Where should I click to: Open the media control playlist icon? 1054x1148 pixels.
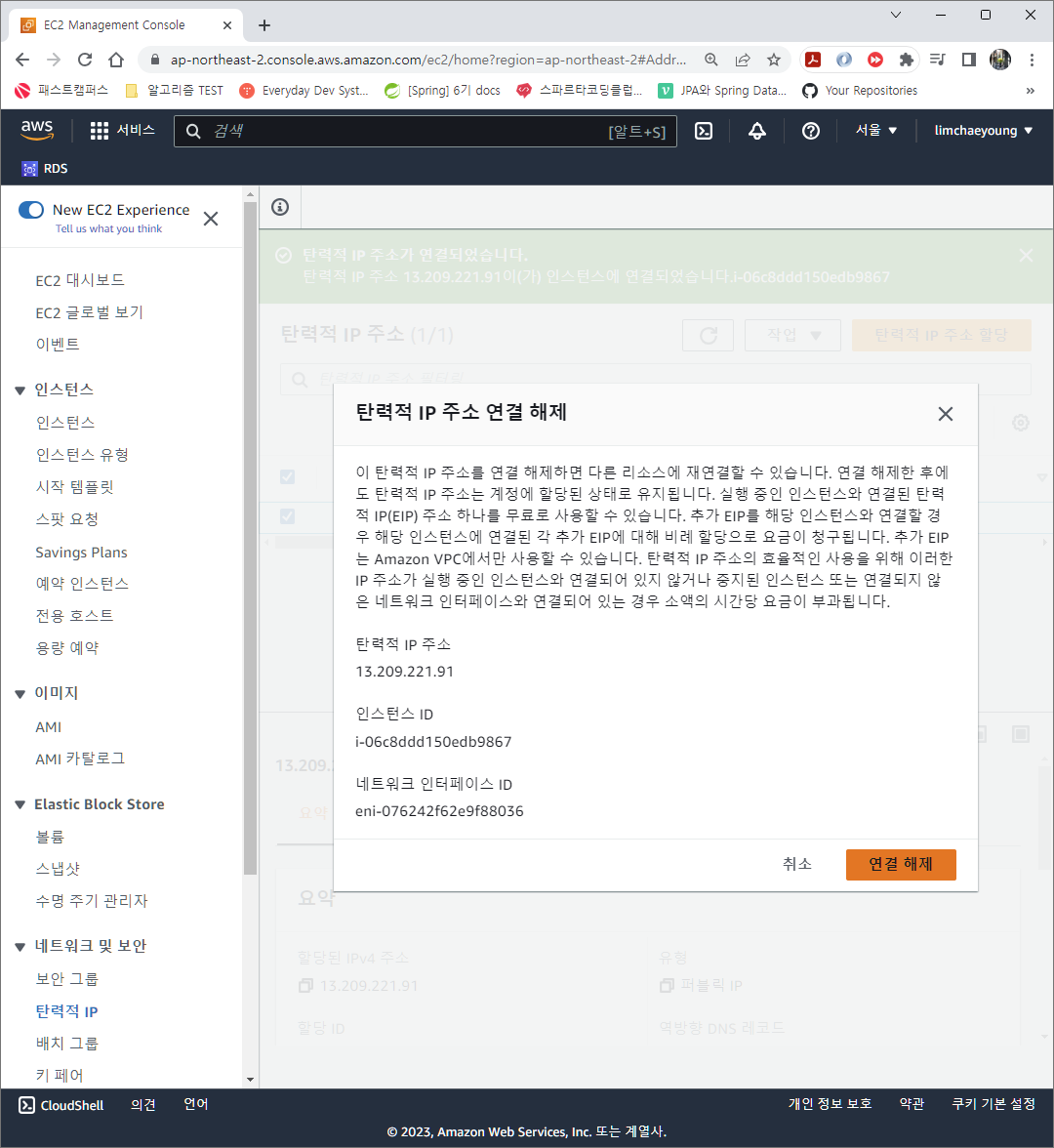coord(938,61)
